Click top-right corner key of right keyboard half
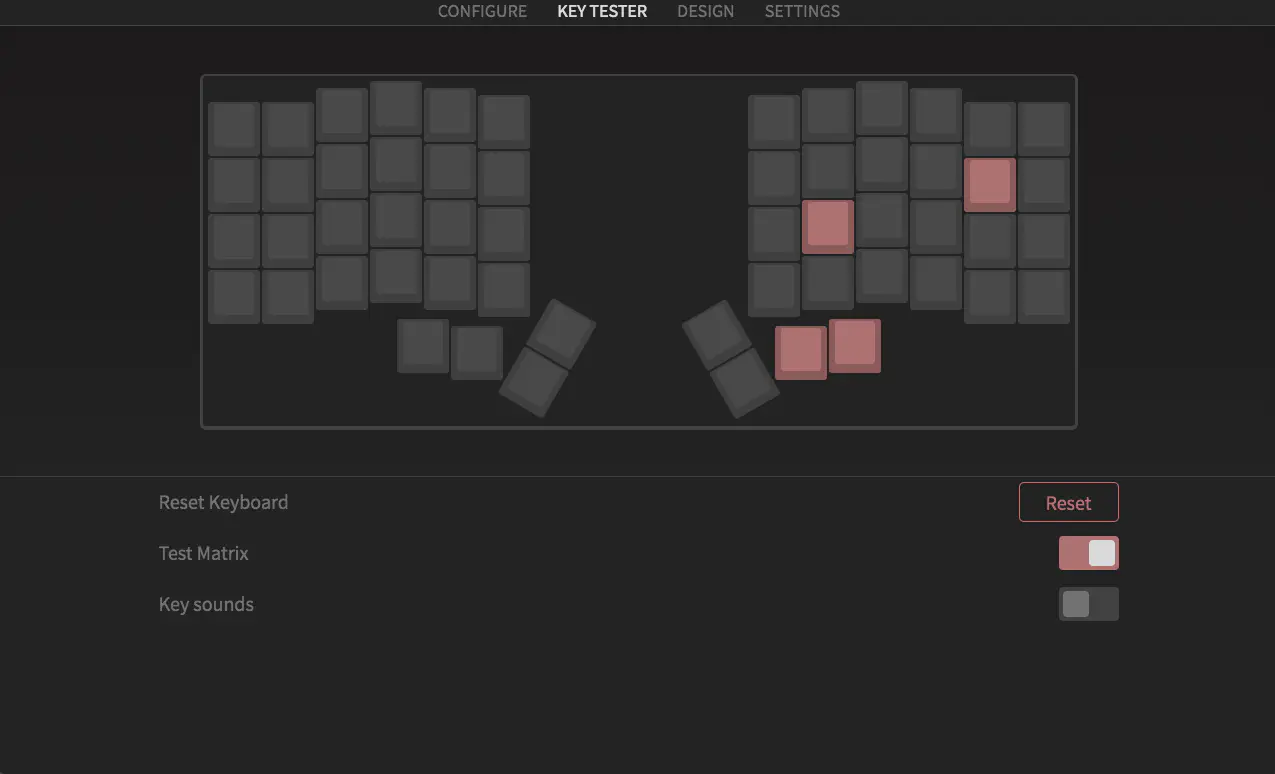Screen dimensions: 1275x774 (x=1043, y=128)
